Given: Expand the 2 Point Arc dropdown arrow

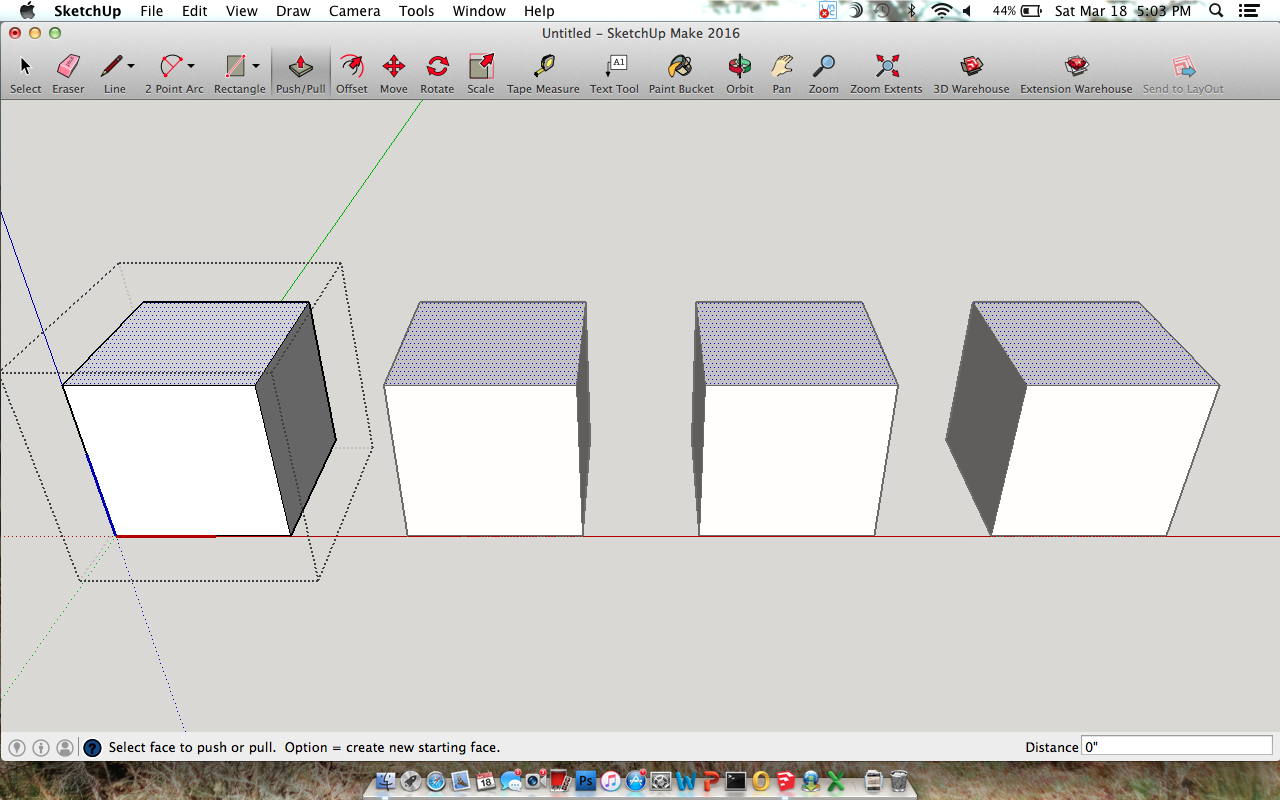Looking at the screenshot, I should [191, 67].
